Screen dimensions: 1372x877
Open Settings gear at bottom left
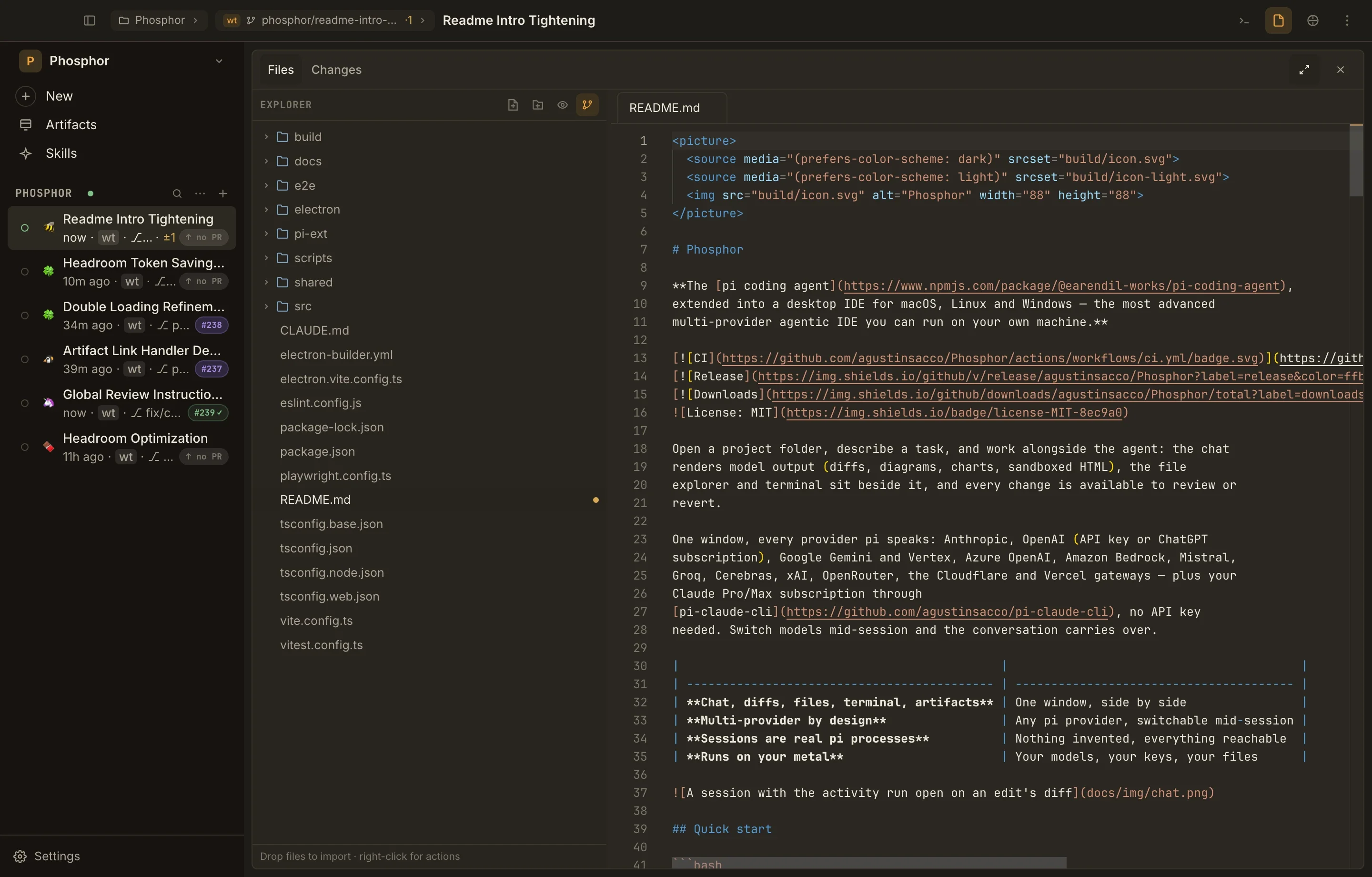tap(20, 857)
